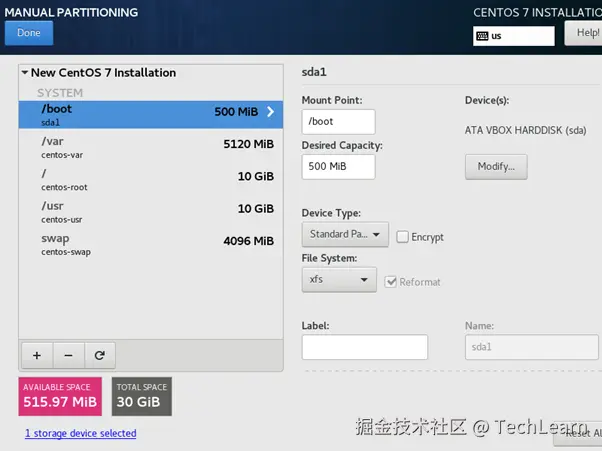Toggle the Encrypt checkbox
The image size is (602, 451).
[402, 236]
